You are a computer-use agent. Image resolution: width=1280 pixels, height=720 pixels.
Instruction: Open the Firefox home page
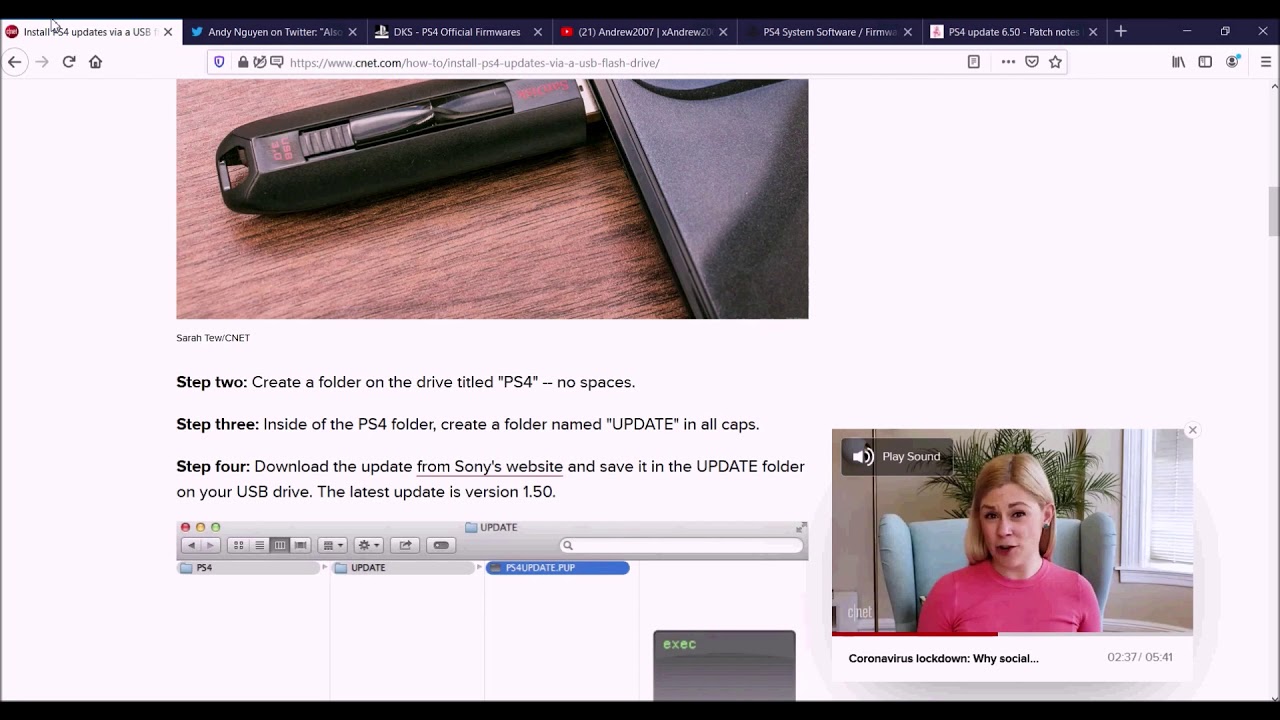click(x=96, y=62)
